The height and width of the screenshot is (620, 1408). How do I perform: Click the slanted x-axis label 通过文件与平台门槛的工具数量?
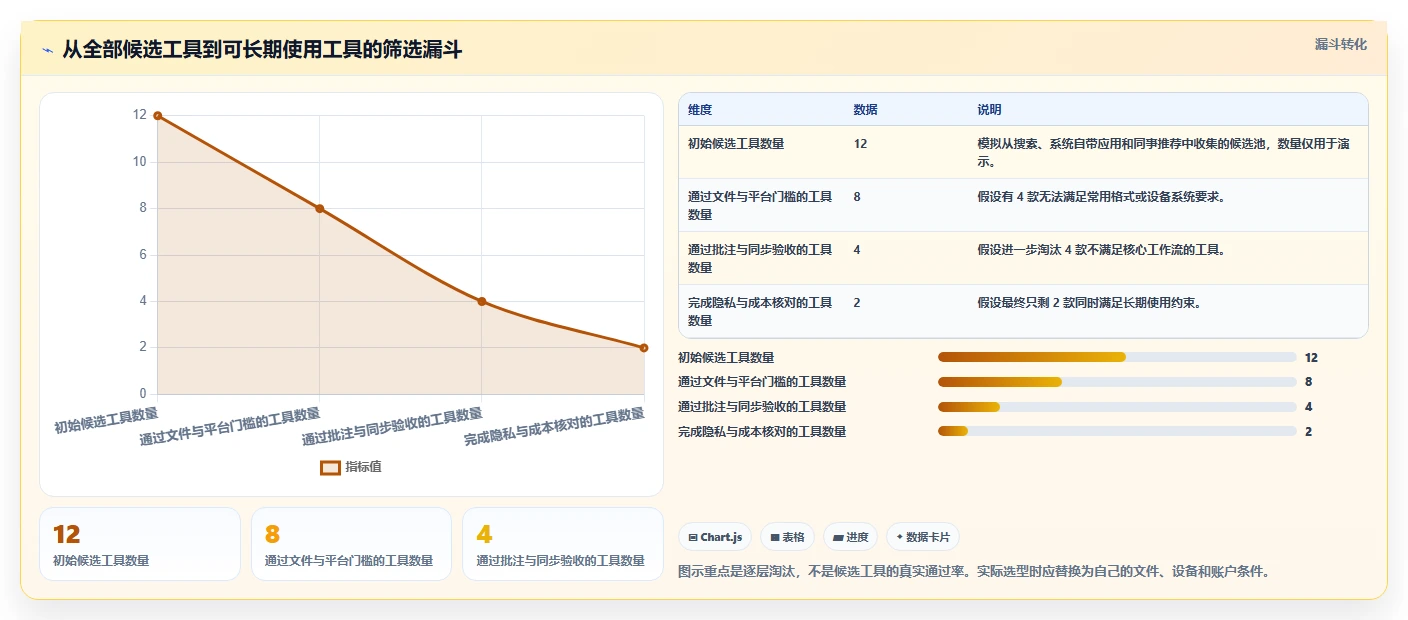230,426
